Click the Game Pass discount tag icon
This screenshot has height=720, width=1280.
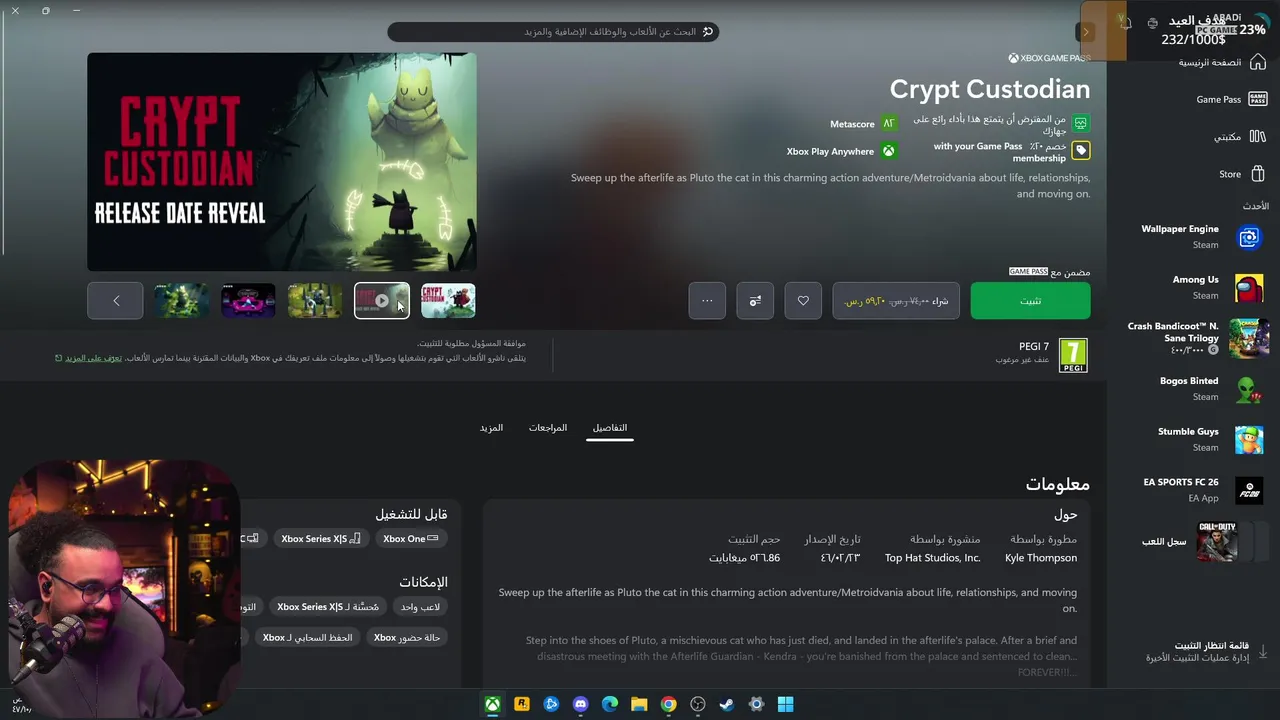click(1081, 151)
